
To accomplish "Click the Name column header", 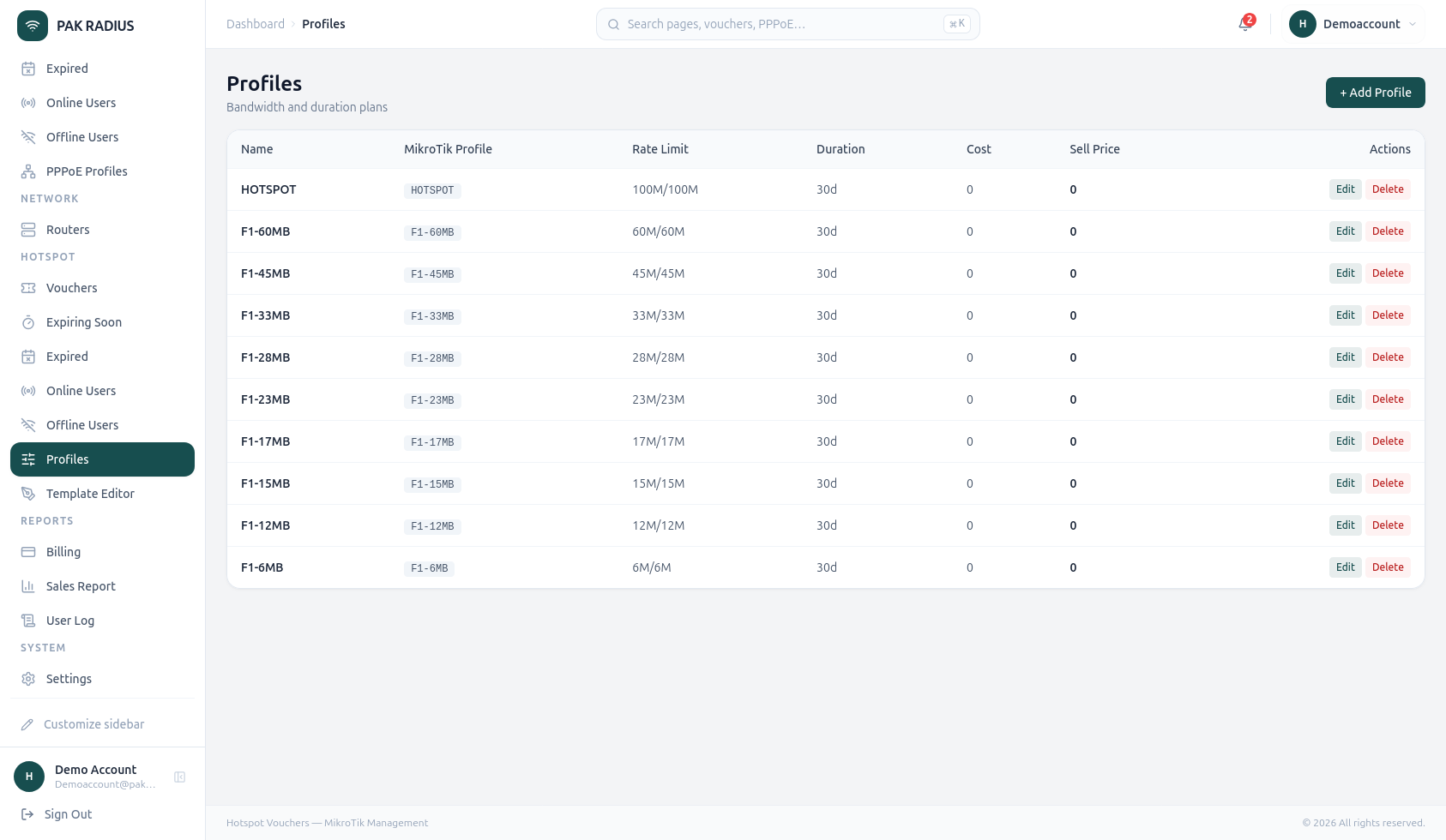I will (257, 149).
